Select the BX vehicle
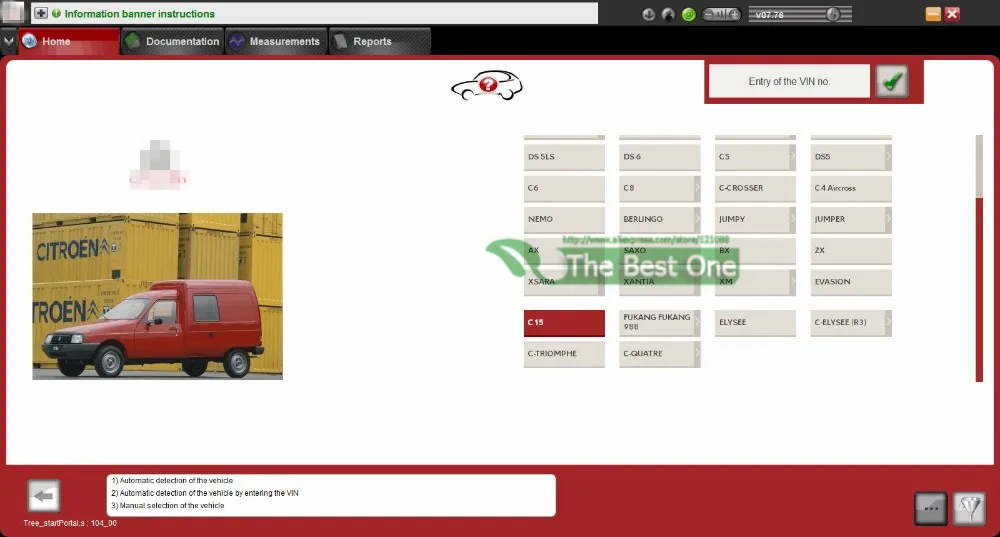The image size is (1000, 537). click(755, 251)
